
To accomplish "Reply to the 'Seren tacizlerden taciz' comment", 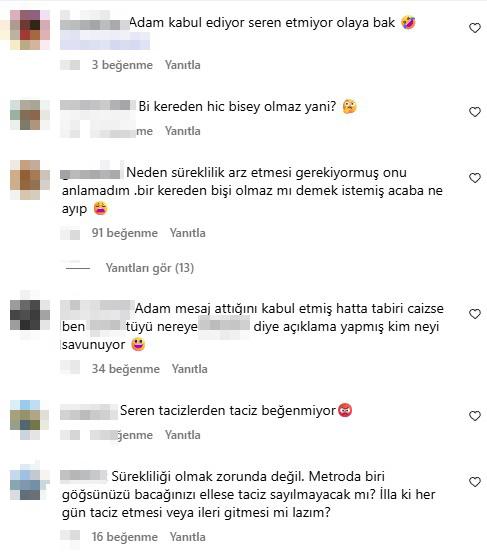I will 182,435.
